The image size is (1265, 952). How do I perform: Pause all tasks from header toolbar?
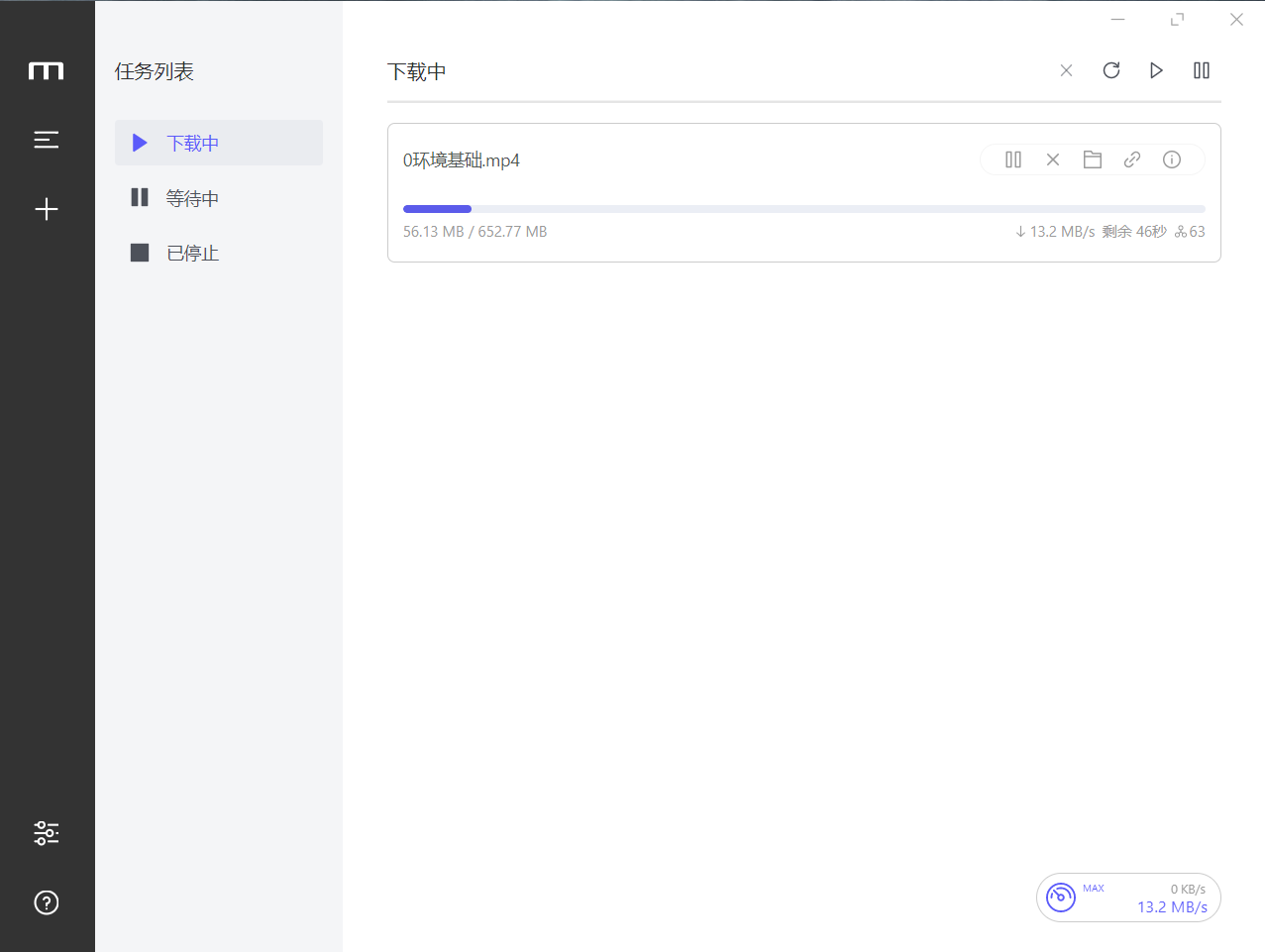(x=1202, y=70)
